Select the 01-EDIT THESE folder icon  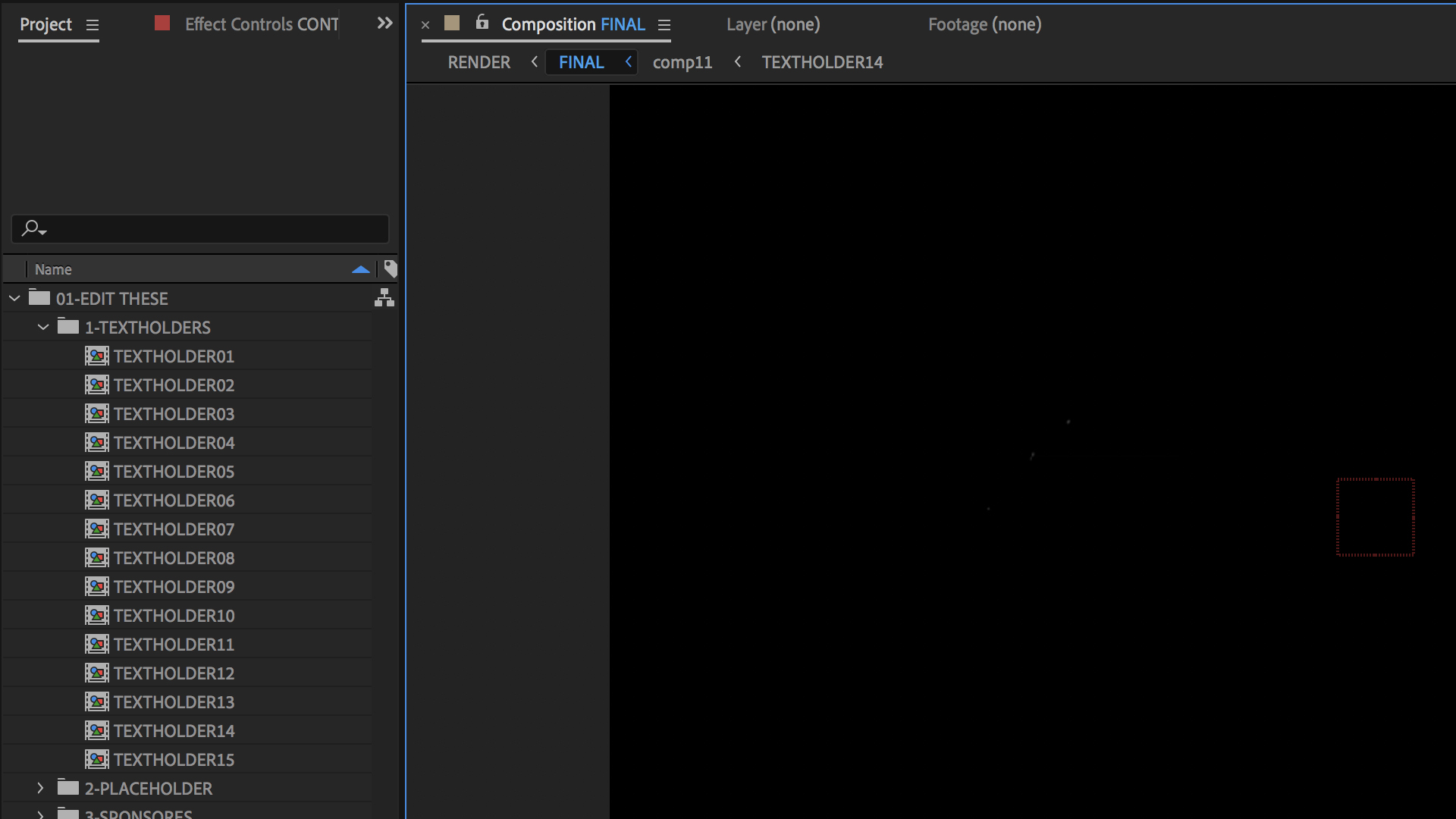point(39,298)
